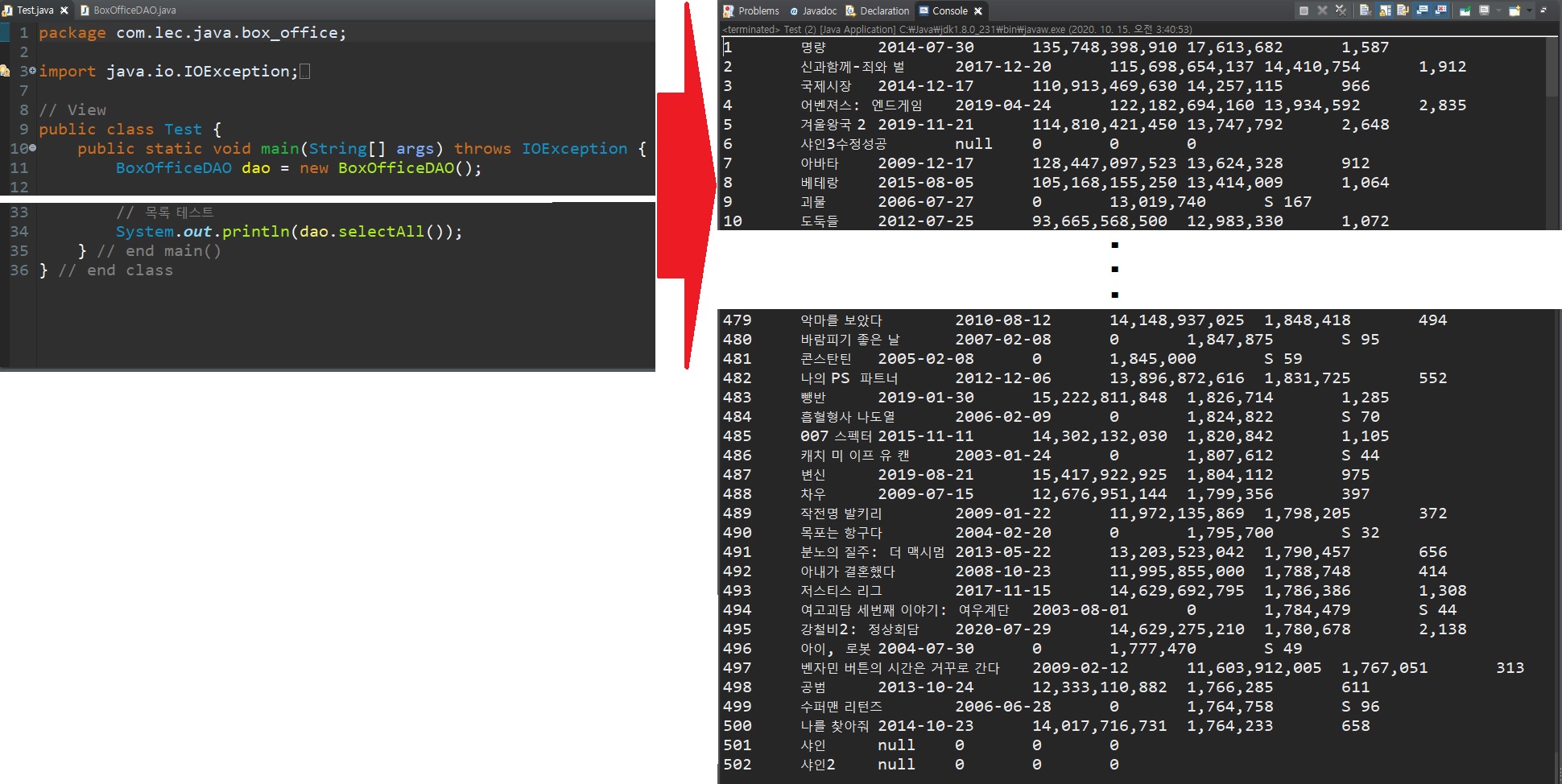Viewport: 1562px width, 784px height.
Task: Click the terminated Test (2) launch description
Action: (x=957, y=30)
